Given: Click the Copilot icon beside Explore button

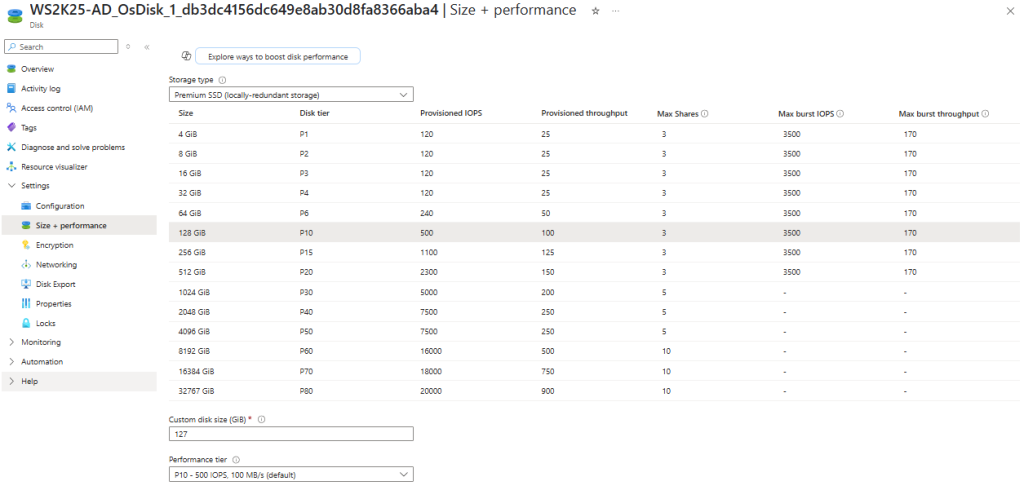Looking at the screenshot, I should pyautogui.click(x=186, y=57).
